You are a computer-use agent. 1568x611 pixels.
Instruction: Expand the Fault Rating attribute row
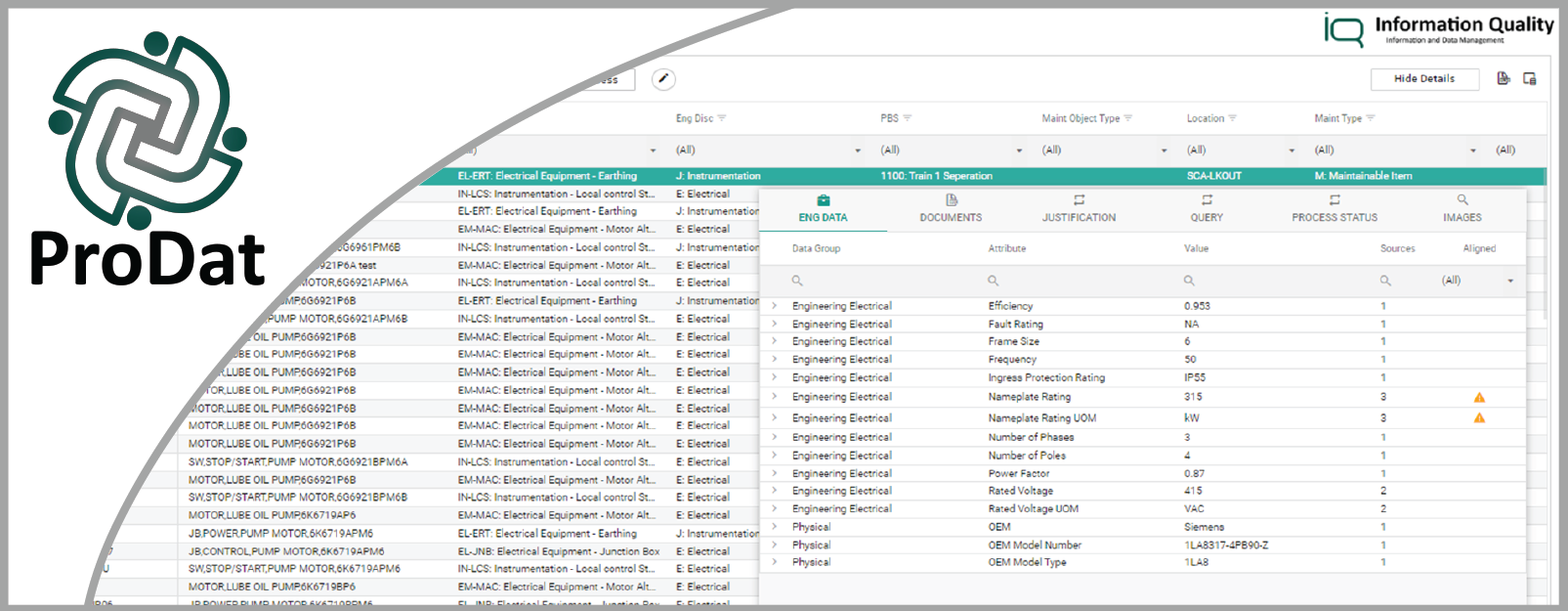775,324
